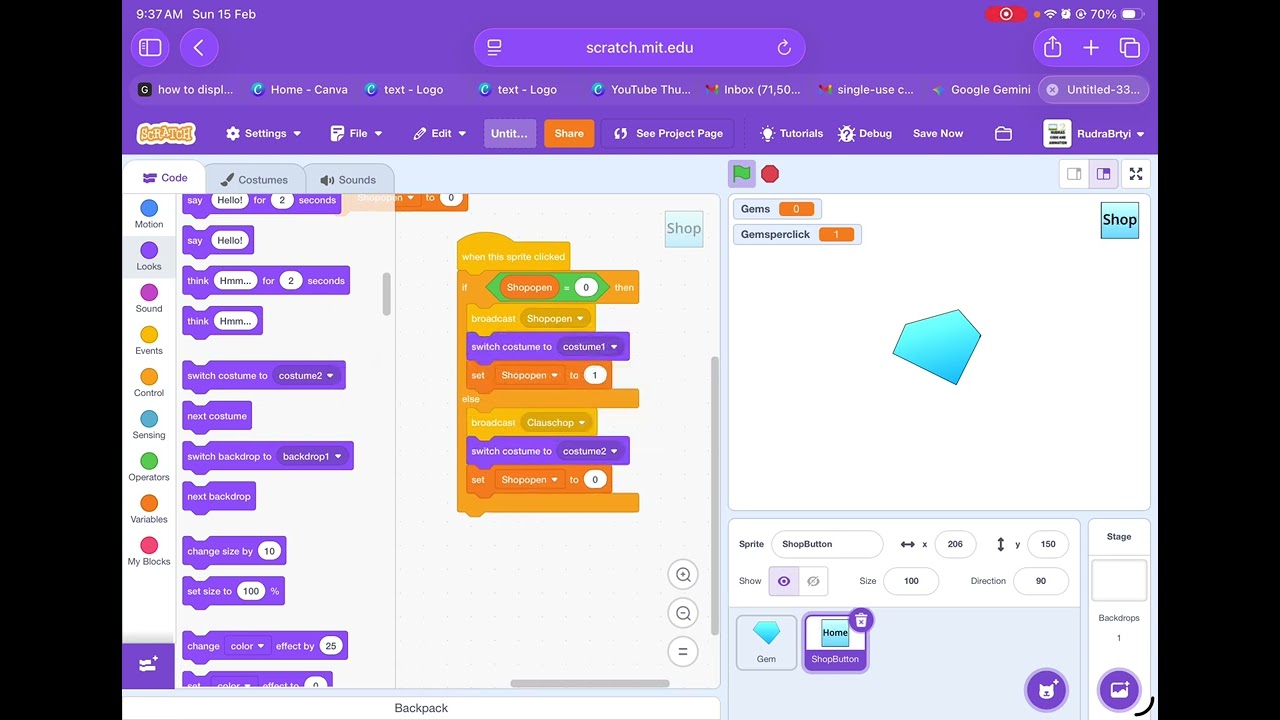The width and height of the screenshot is (1280, 720).
Task: Show the Safari tab overview
Action: tap(1130, 47)
